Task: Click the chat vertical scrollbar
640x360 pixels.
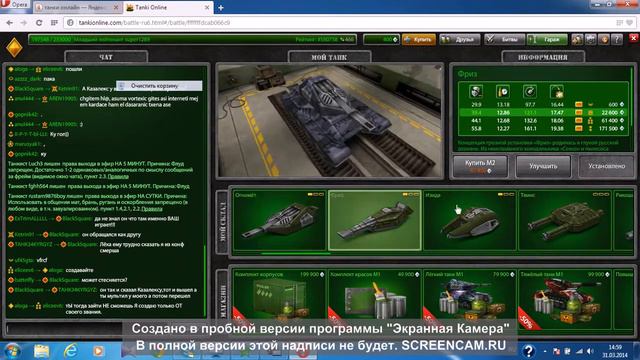Action: click(204, 280)
